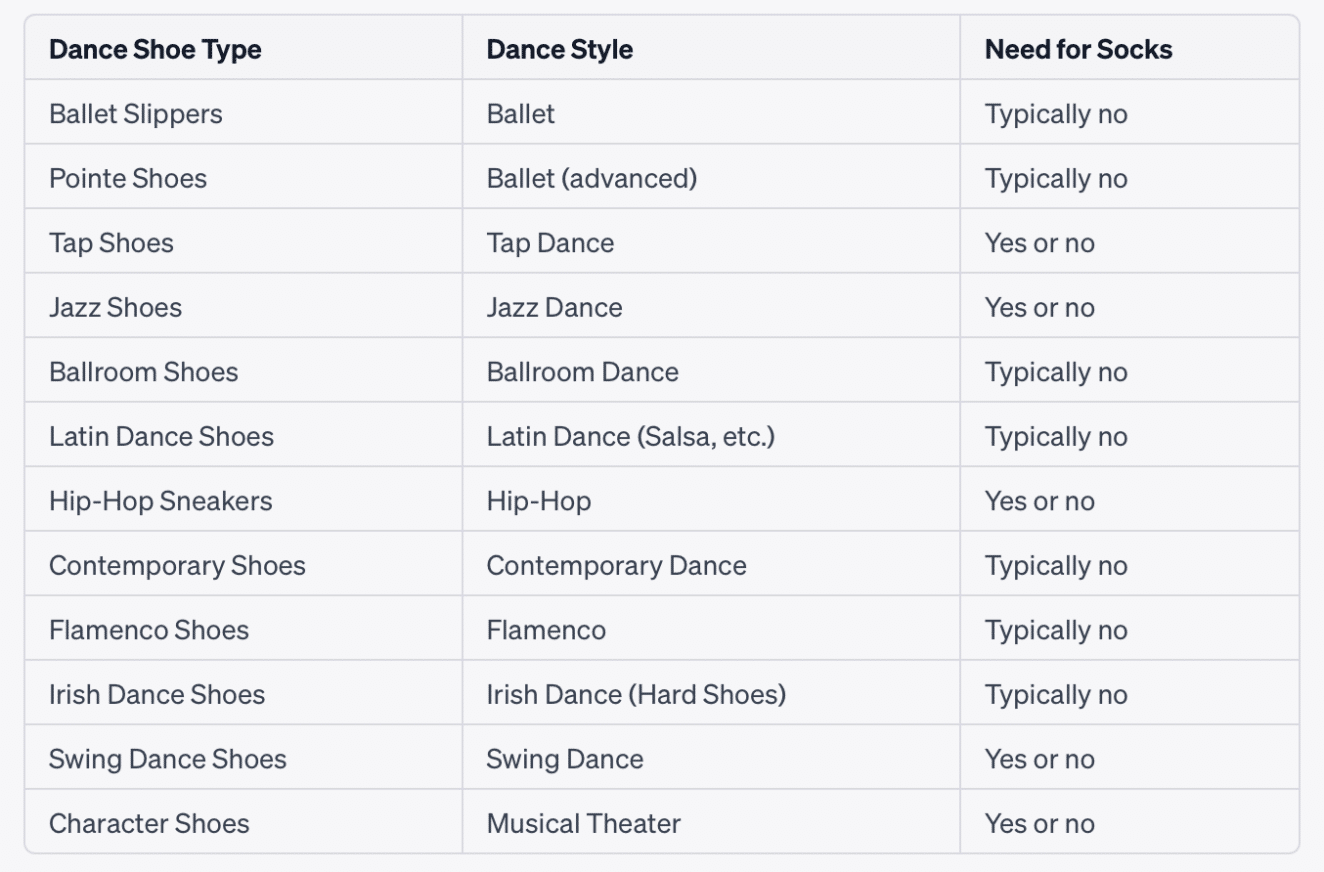Click the "Dance Style" column header

[559, 49]
